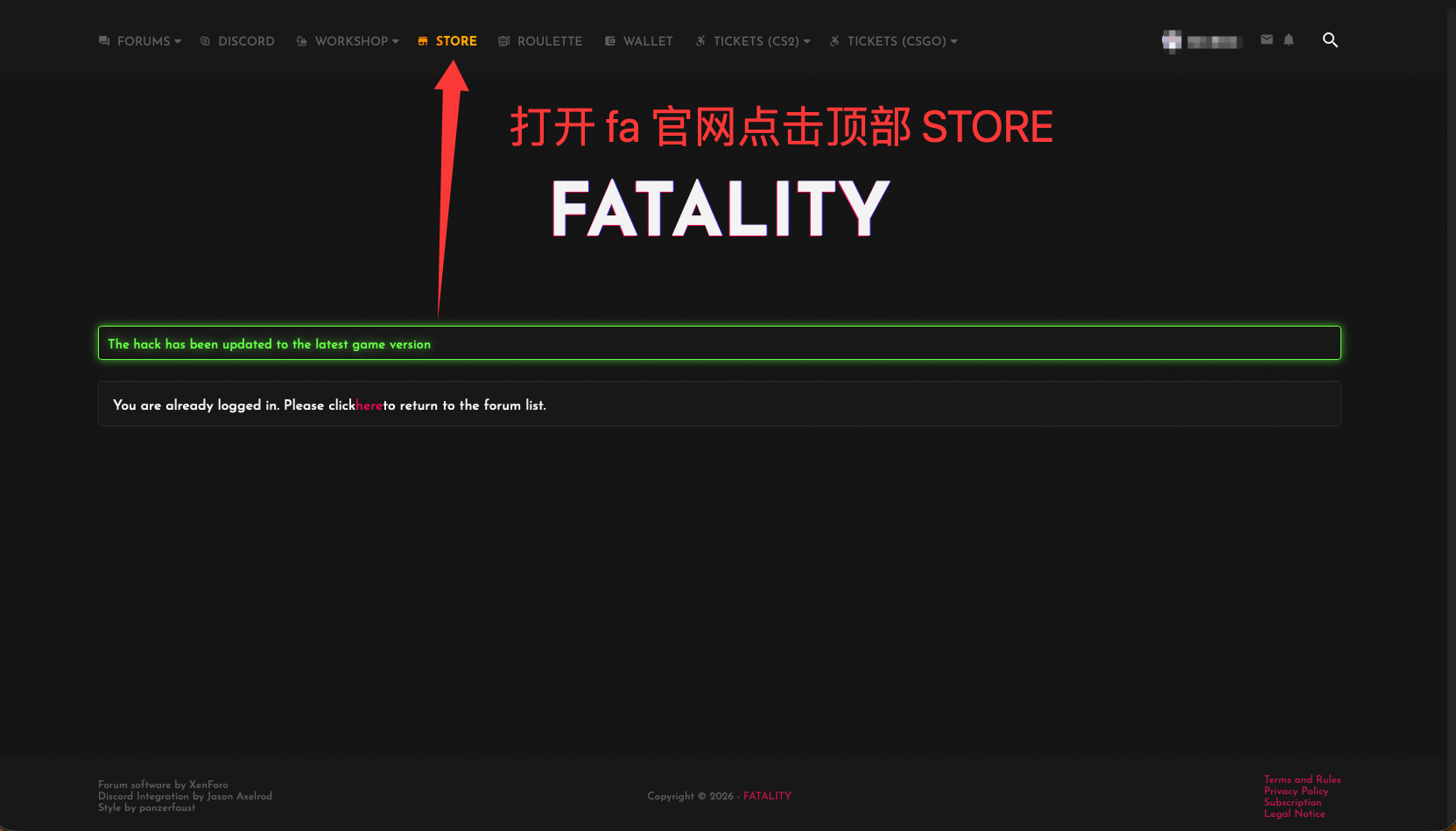Screen dimensions: 1456x831
Task: Click 'here' to return to forum list
Action: (x=369, y=405)
